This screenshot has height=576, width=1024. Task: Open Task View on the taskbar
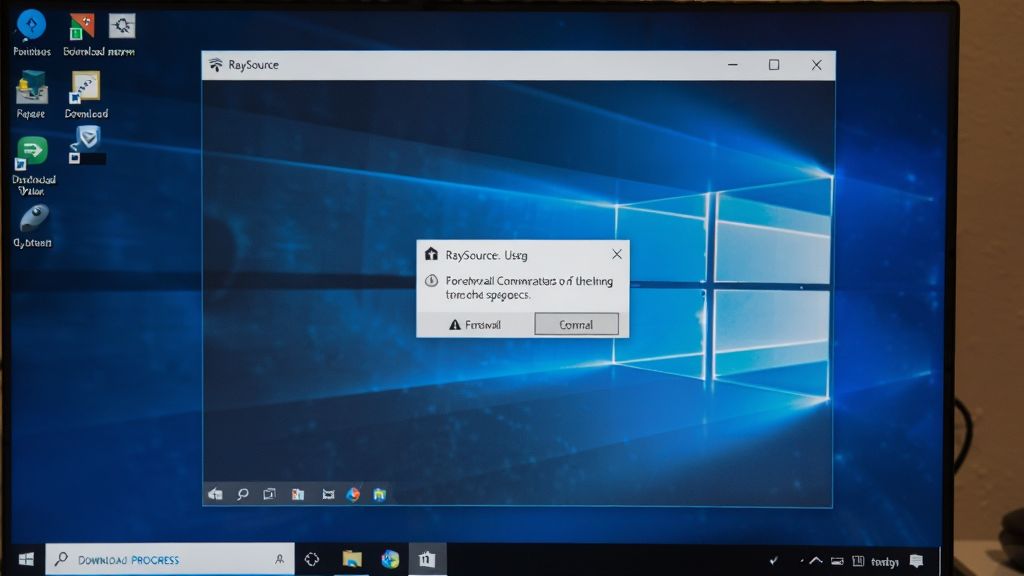point(312,560)
